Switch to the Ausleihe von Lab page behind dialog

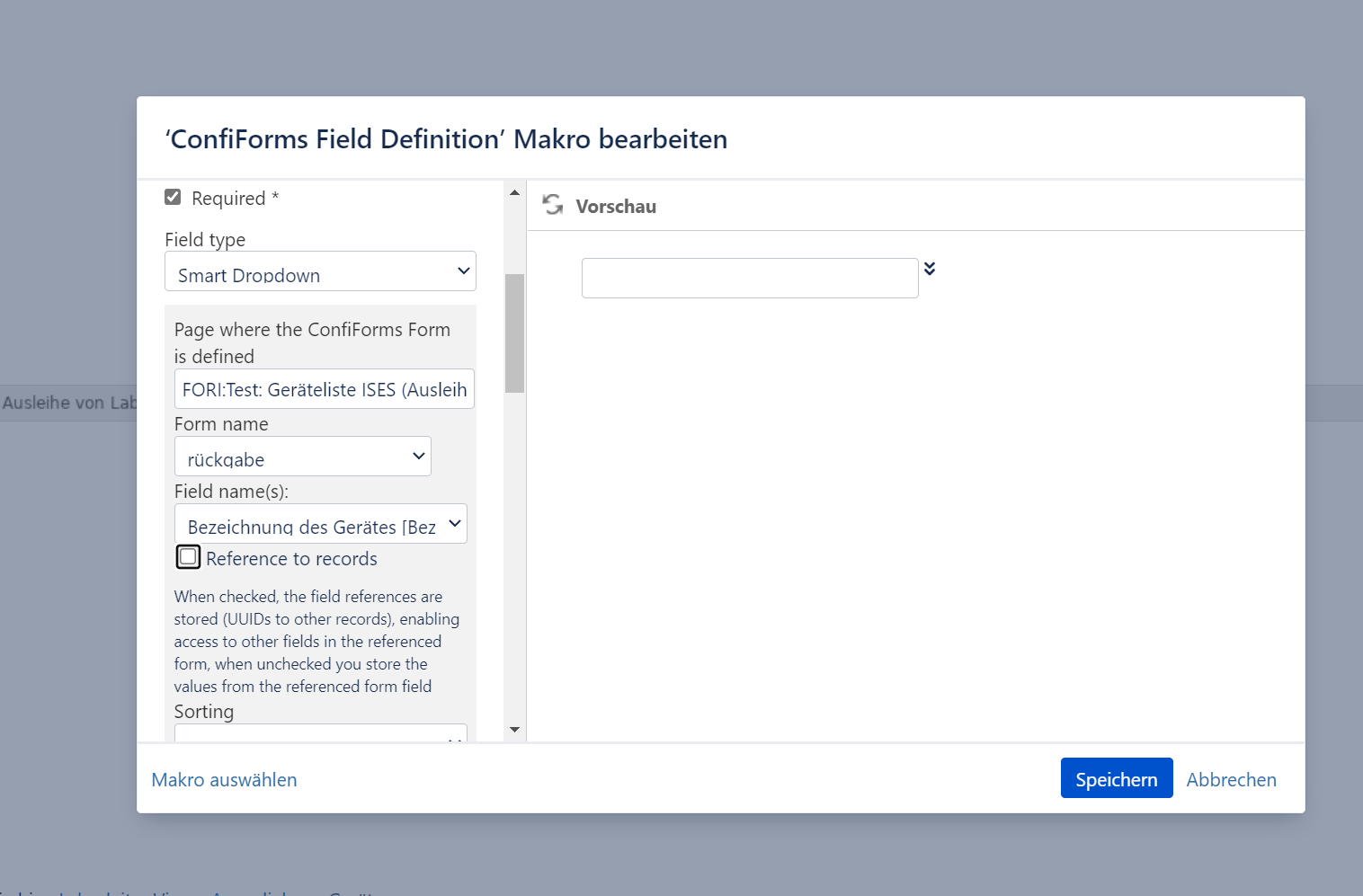point(67,402)
